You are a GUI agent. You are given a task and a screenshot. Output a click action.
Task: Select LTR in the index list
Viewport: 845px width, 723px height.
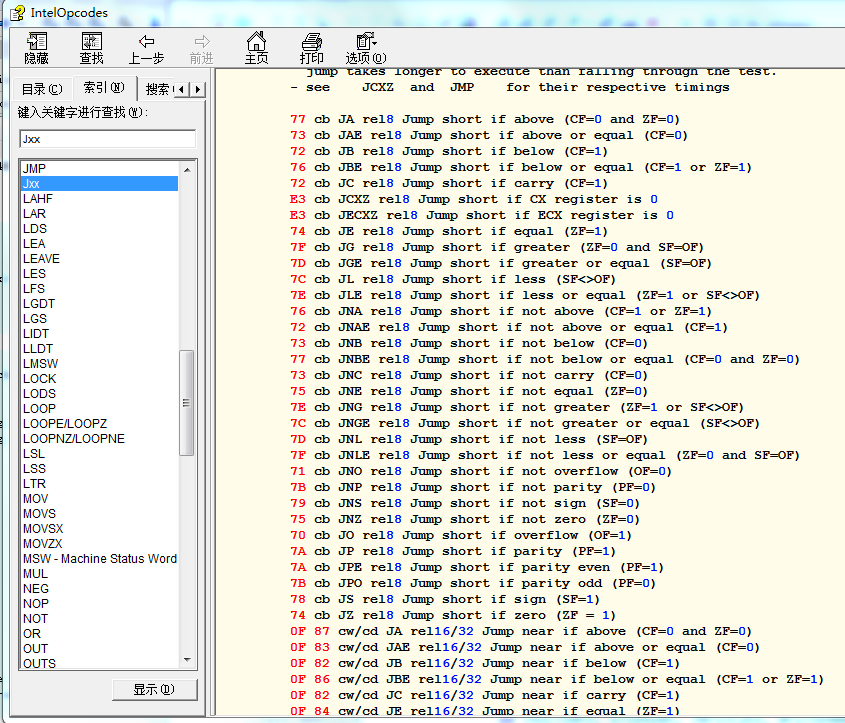pyautogui.click(x=100, y=484)
